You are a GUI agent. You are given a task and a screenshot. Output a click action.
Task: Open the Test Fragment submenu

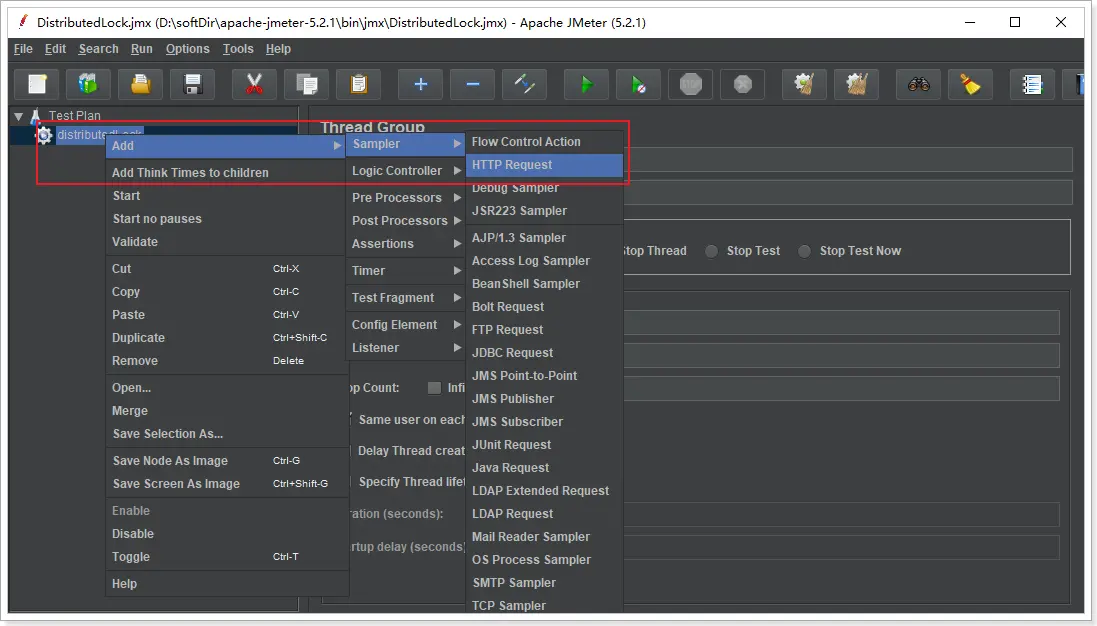coord(406,298)
